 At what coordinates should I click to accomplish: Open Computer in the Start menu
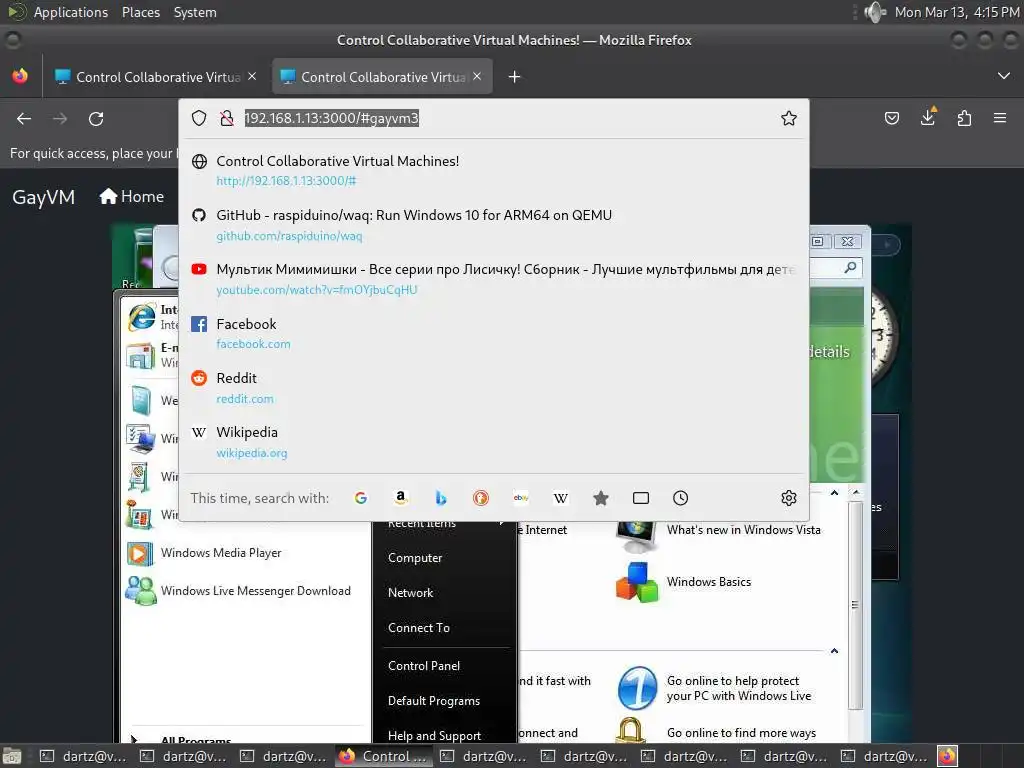click(x=415, y=558)
